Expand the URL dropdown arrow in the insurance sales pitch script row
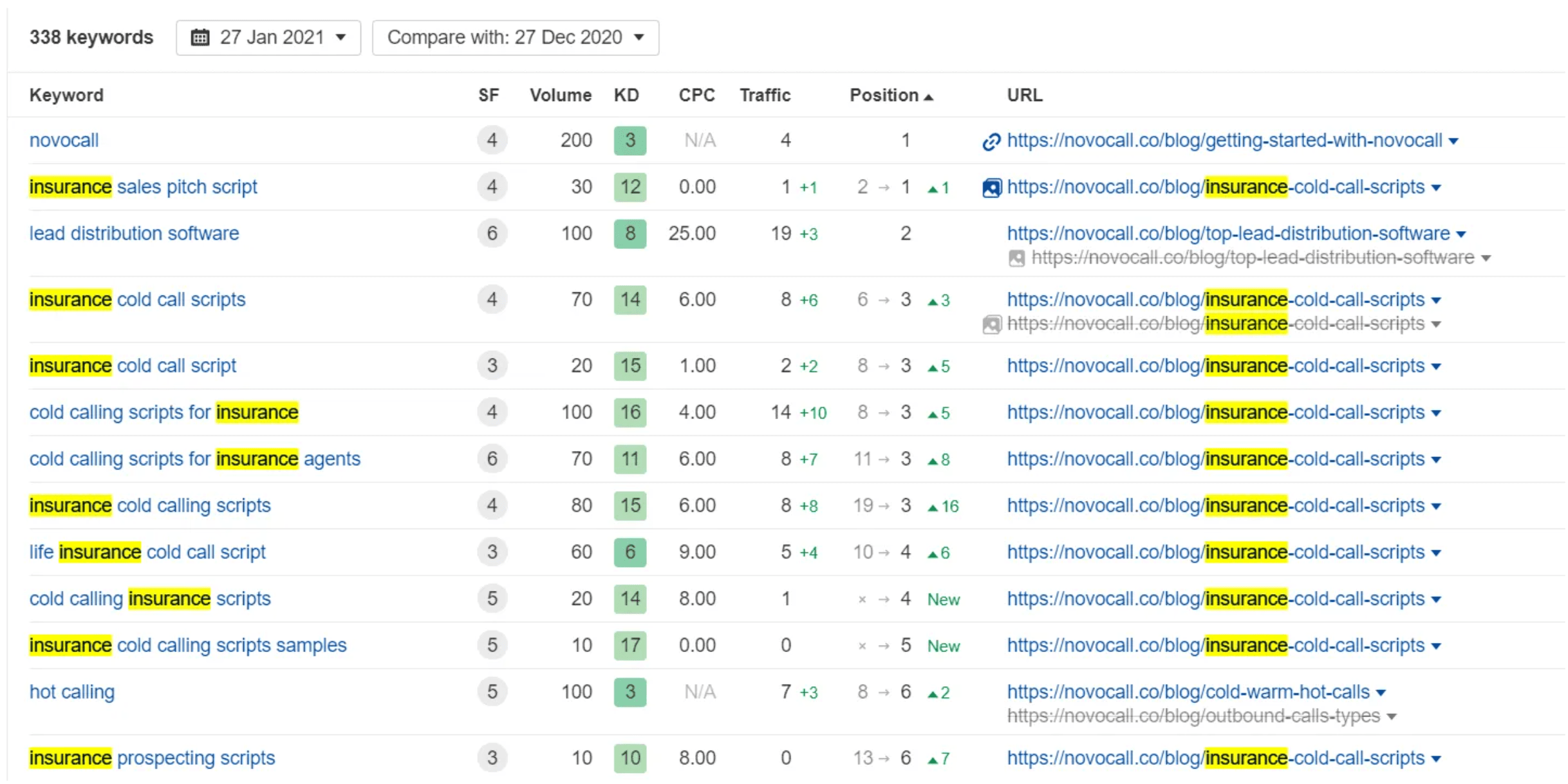Image resolution: width=1568 pixels, height=784 pixels. tap(1436, 188)
